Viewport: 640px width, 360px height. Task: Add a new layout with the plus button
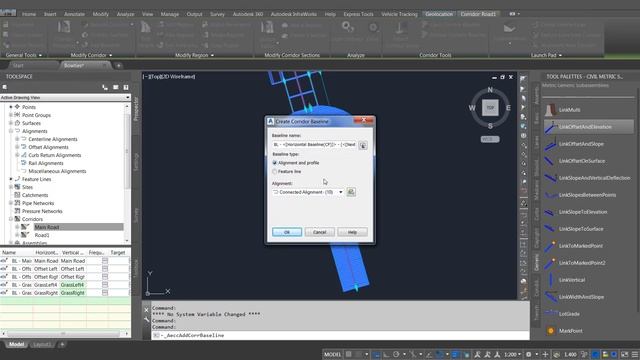62,345
